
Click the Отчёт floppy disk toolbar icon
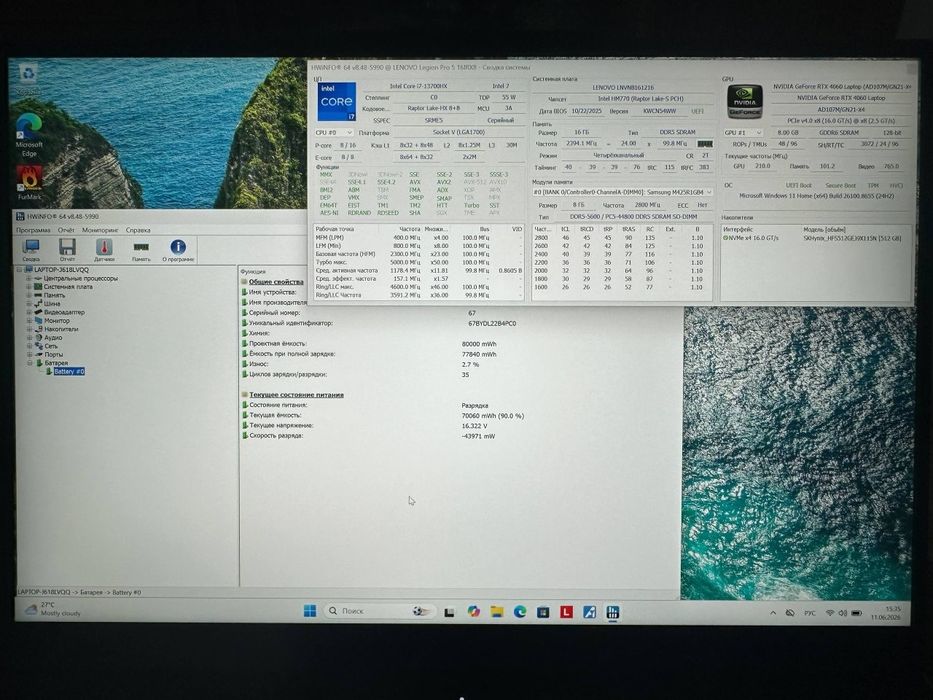click(x=67, y=249)
